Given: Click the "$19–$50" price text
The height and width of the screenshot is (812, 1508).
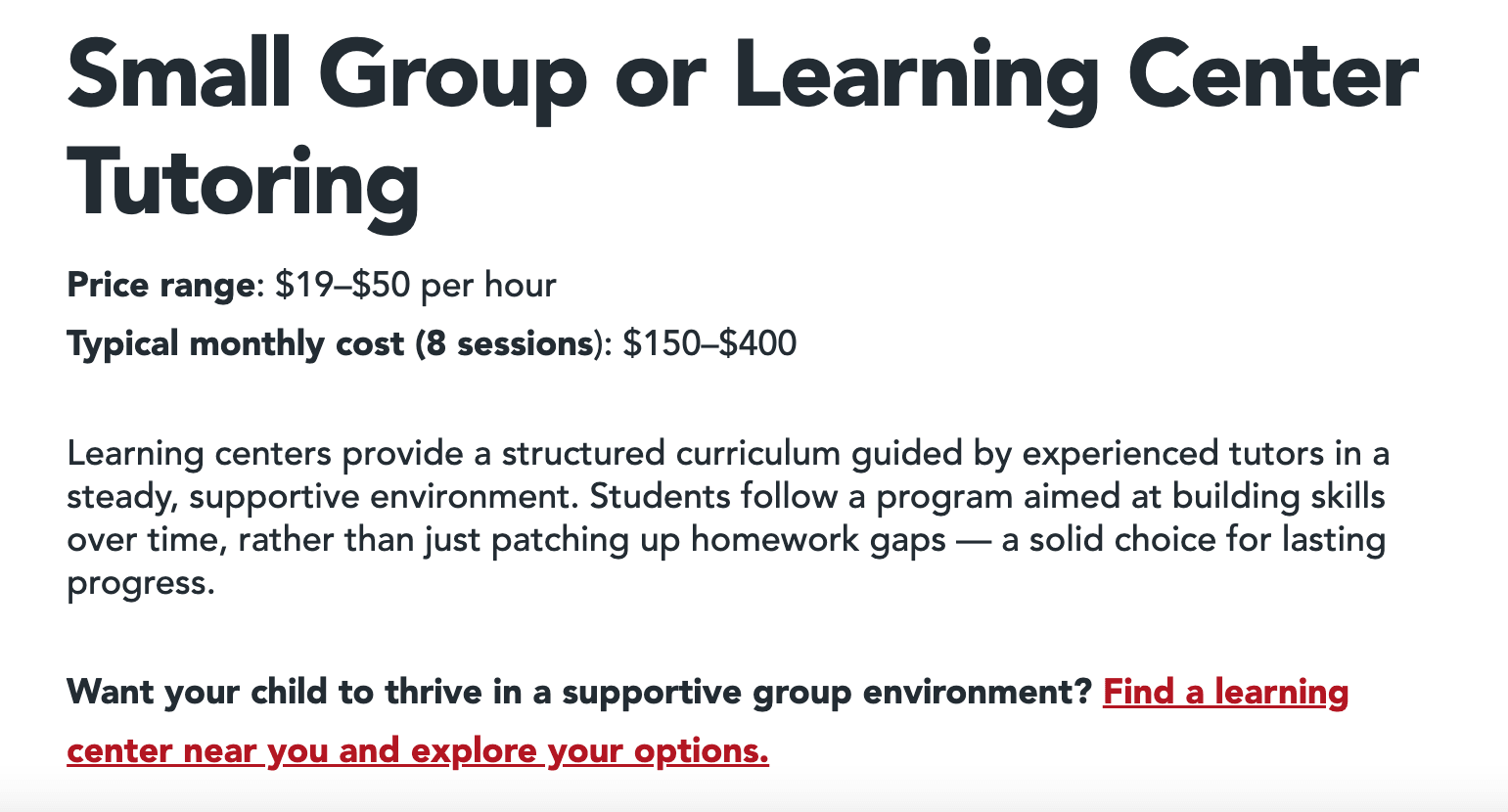Looking at the screenshot, I should [x=343, y=286].
